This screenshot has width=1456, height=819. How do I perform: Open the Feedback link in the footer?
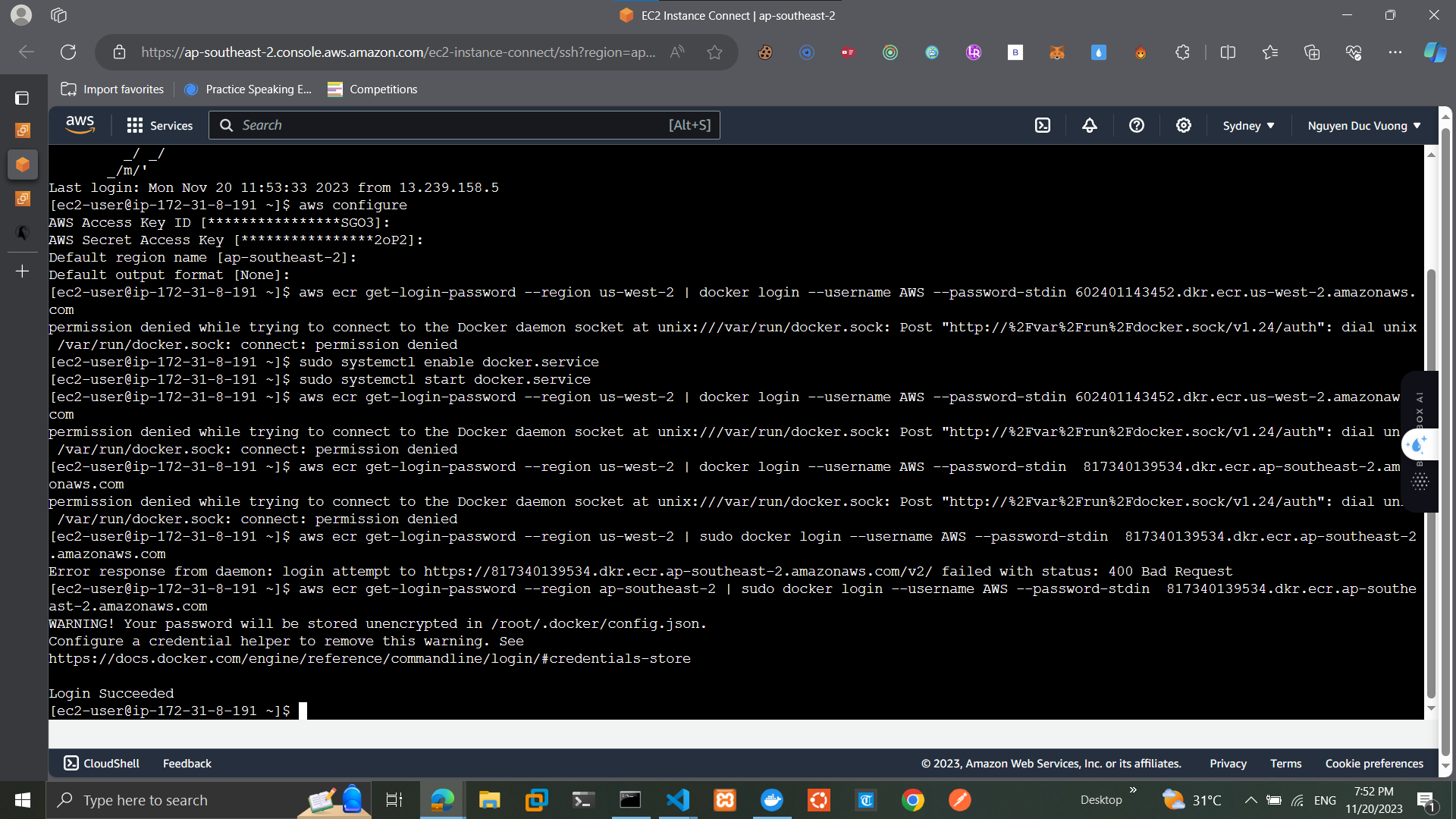point(187,764)
